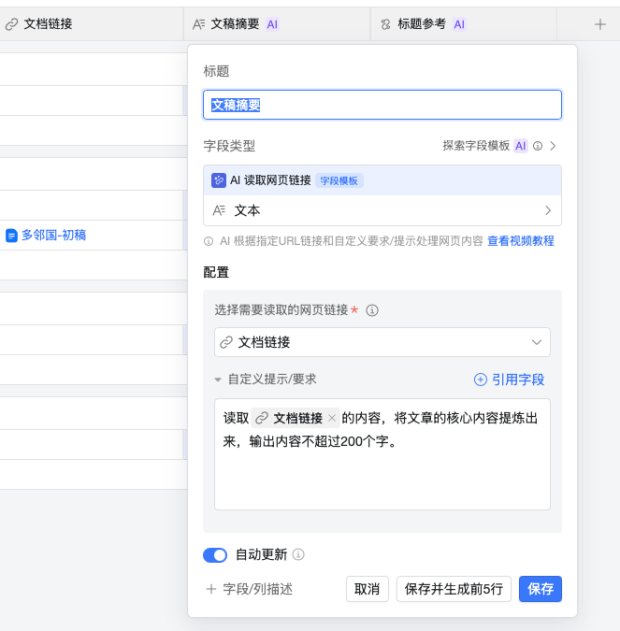Click info icon next to 选择需要读取的网页链接

click(x=372, y=310)
